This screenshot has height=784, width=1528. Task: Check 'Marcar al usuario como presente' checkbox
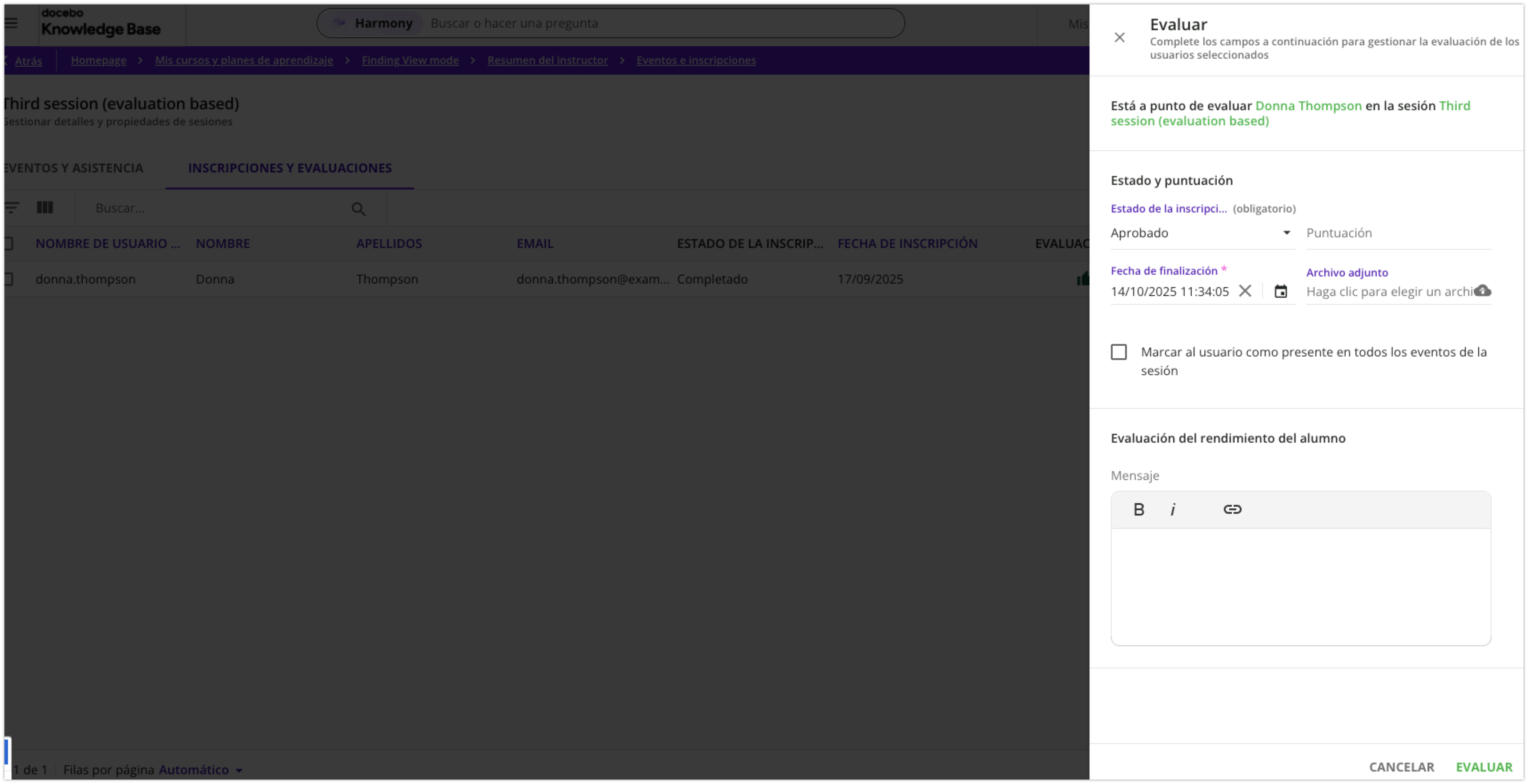[1119, 352]
